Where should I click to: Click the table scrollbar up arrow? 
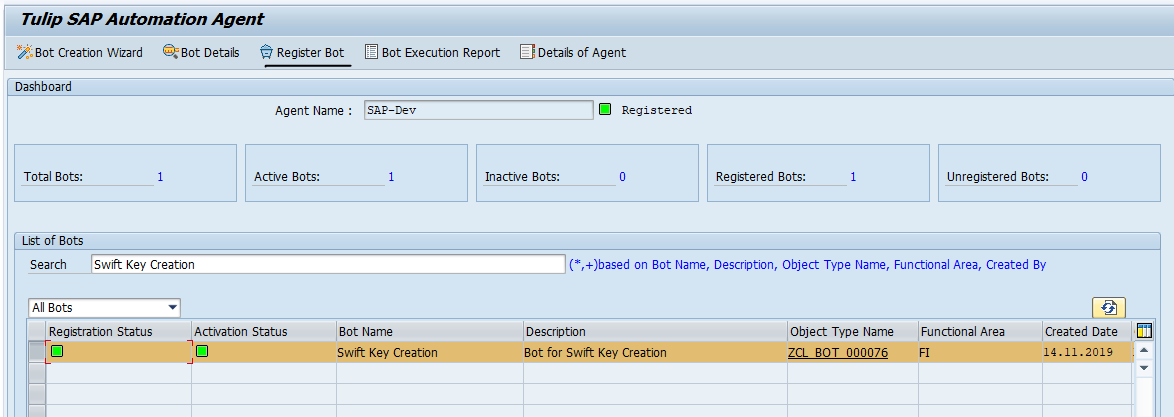pyautogui.click(x=1144, y=351)
